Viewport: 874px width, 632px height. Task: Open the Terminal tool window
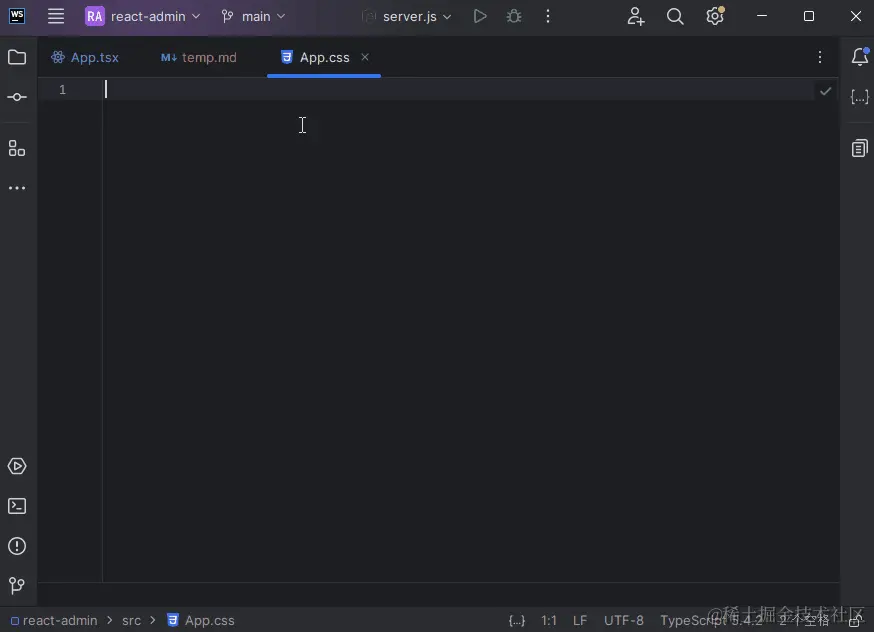(17, 506)
